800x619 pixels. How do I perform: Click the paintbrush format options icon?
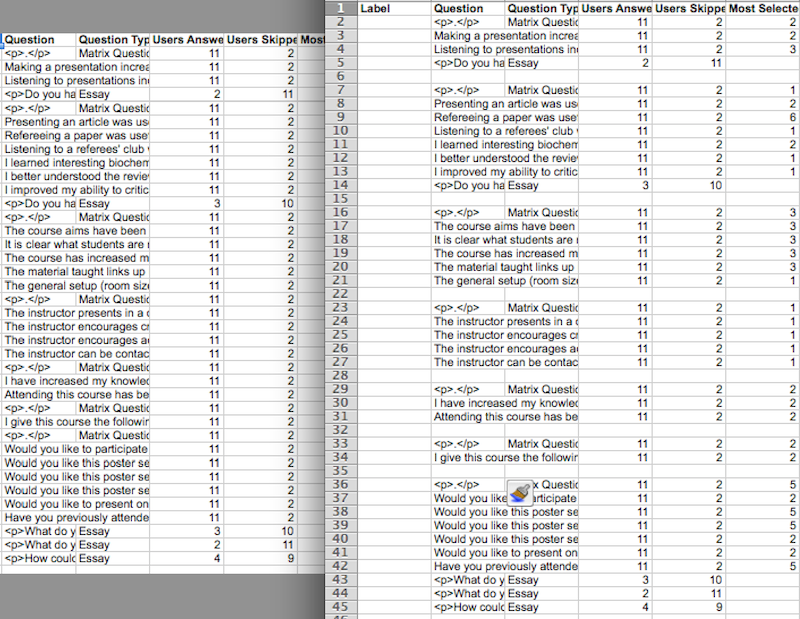click(x=520, y=489)
